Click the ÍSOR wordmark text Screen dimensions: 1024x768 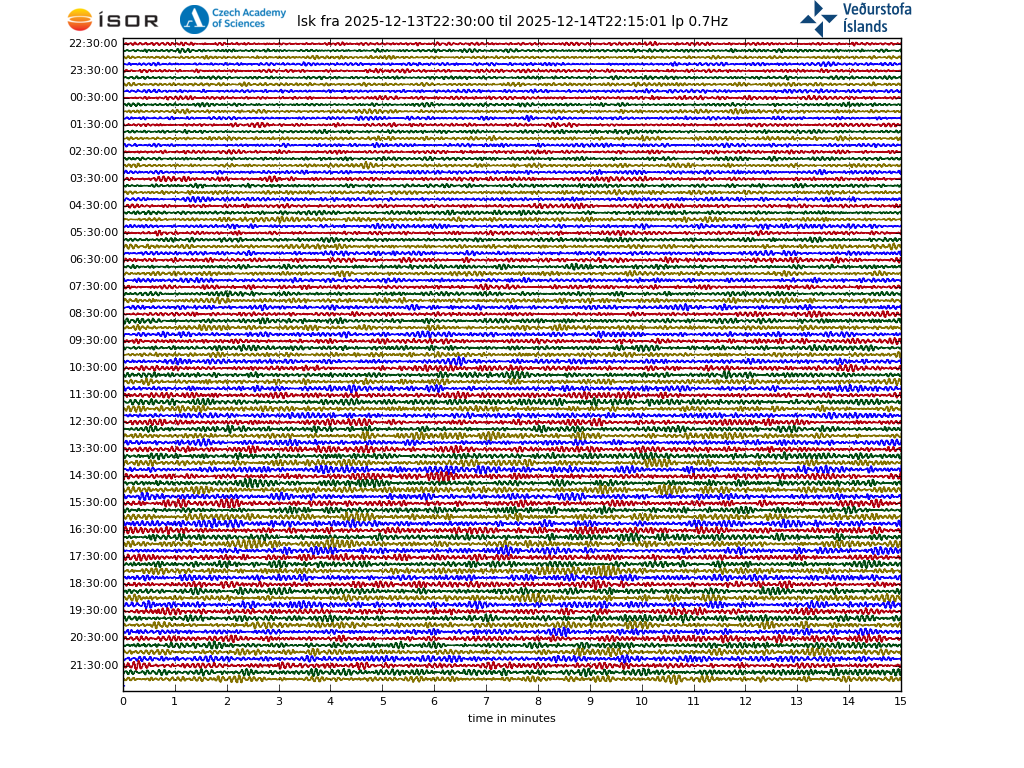(128, 21)
